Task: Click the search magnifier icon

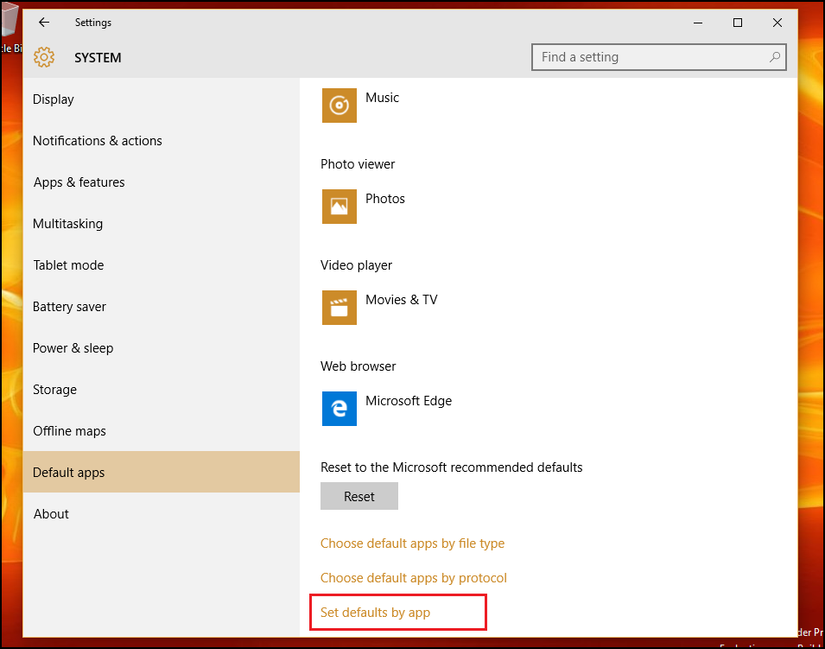Action: pyautogui.click(x=774, y=58)
